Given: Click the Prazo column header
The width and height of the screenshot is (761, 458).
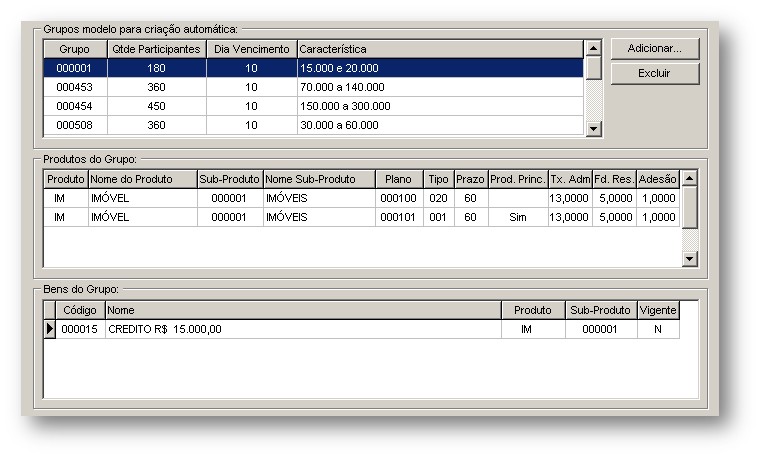Looking at the screenshot, I should [x=471, y=179].
